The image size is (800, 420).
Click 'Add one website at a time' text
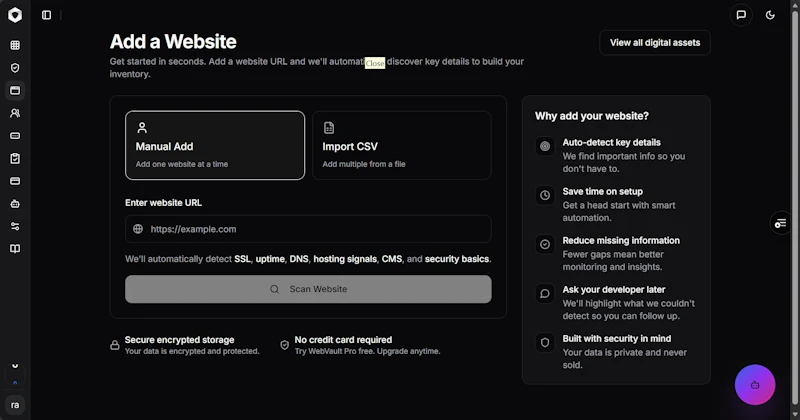[182, 164]
